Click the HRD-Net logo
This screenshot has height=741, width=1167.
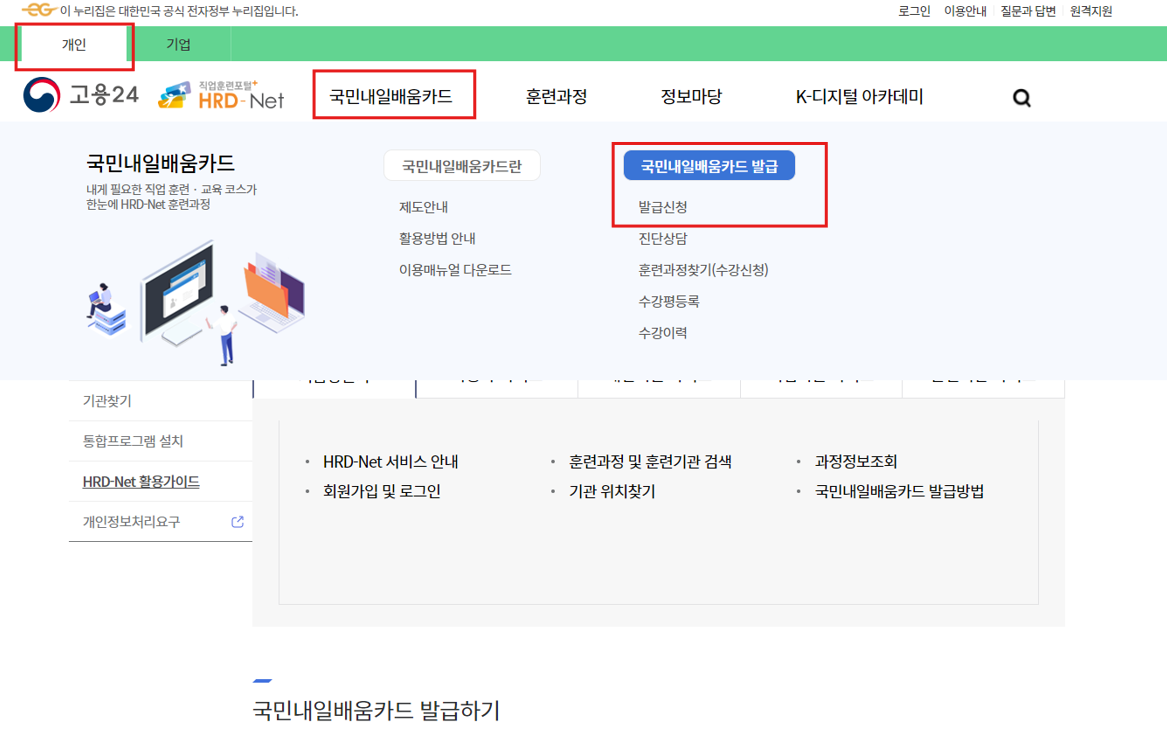click(221, 95)
